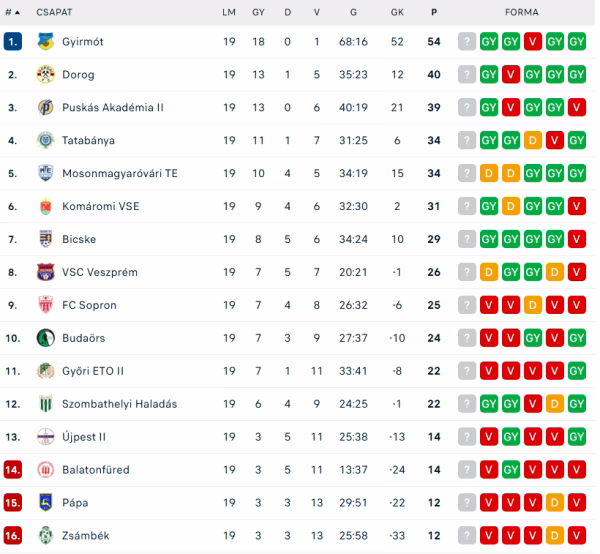Click the Zsámbék club crest
The image size is (600, 554).
click(x=45, y=536)
